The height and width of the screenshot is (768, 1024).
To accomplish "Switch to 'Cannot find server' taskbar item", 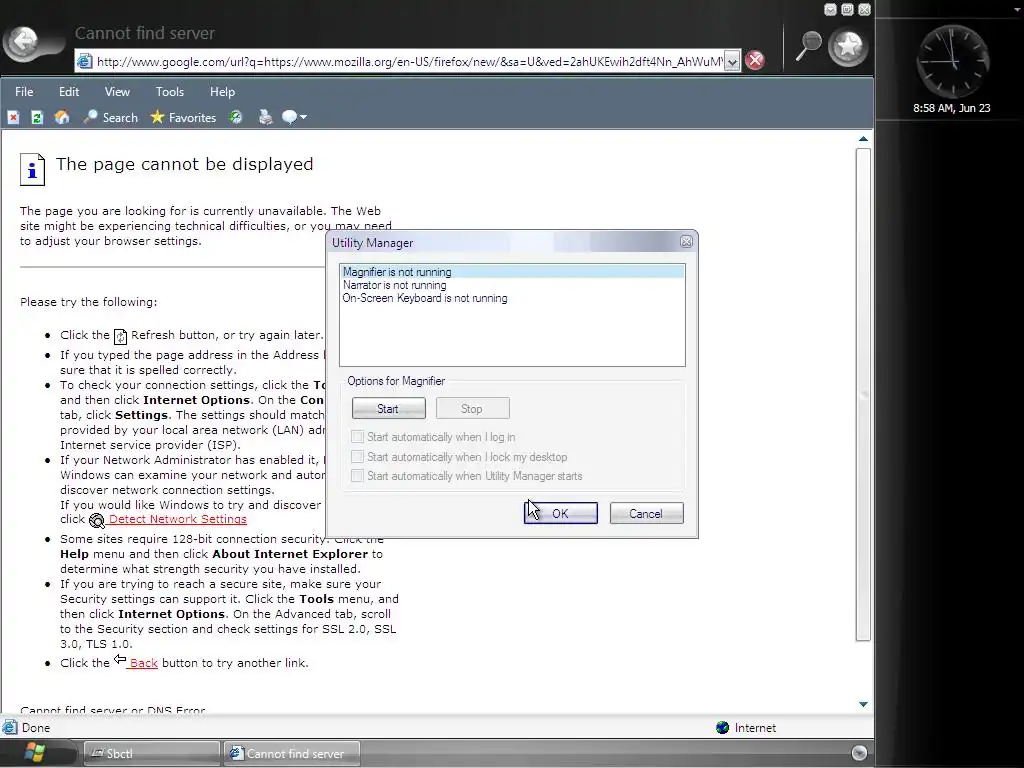I will tap(292, 754).
